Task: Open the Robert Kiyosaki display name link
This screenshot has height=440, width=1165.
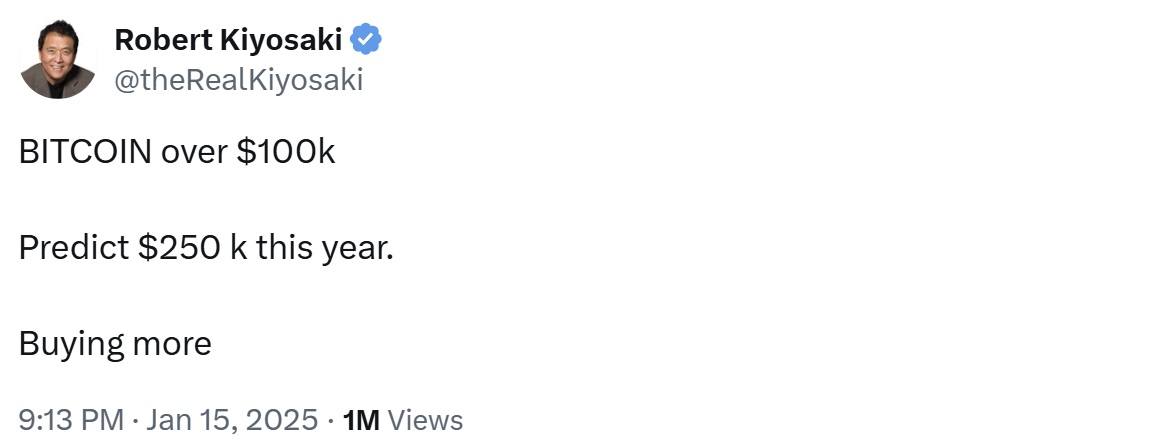Action: (x=228, y=40)
